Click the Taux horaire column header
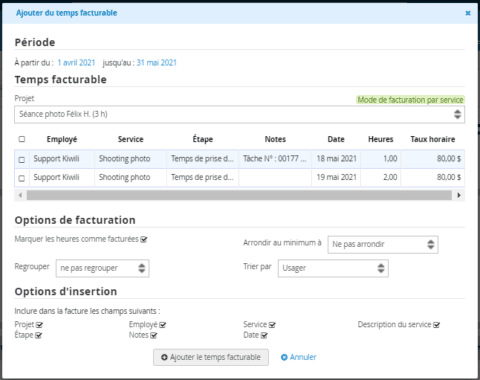This screenshot has width=480, height=380. [x=433, y=139]
